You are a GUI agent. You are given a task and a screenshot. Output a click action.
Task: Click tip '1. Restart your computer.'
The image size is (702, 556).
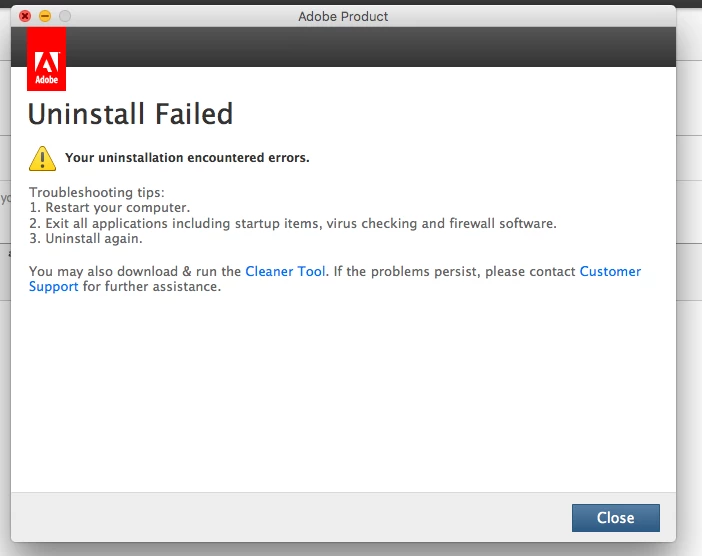coord(110,207)
